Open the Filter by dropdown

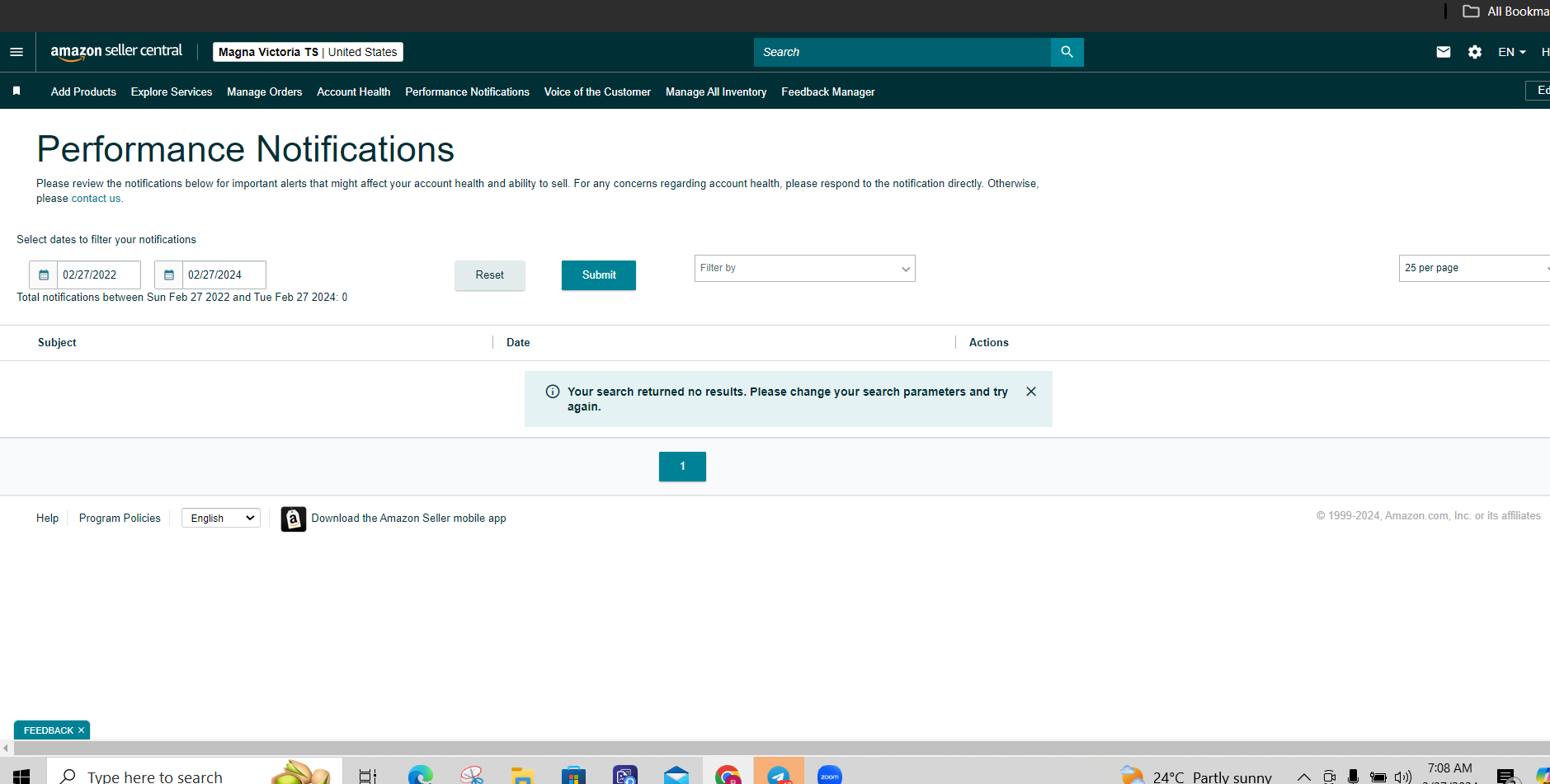[805, 268]
